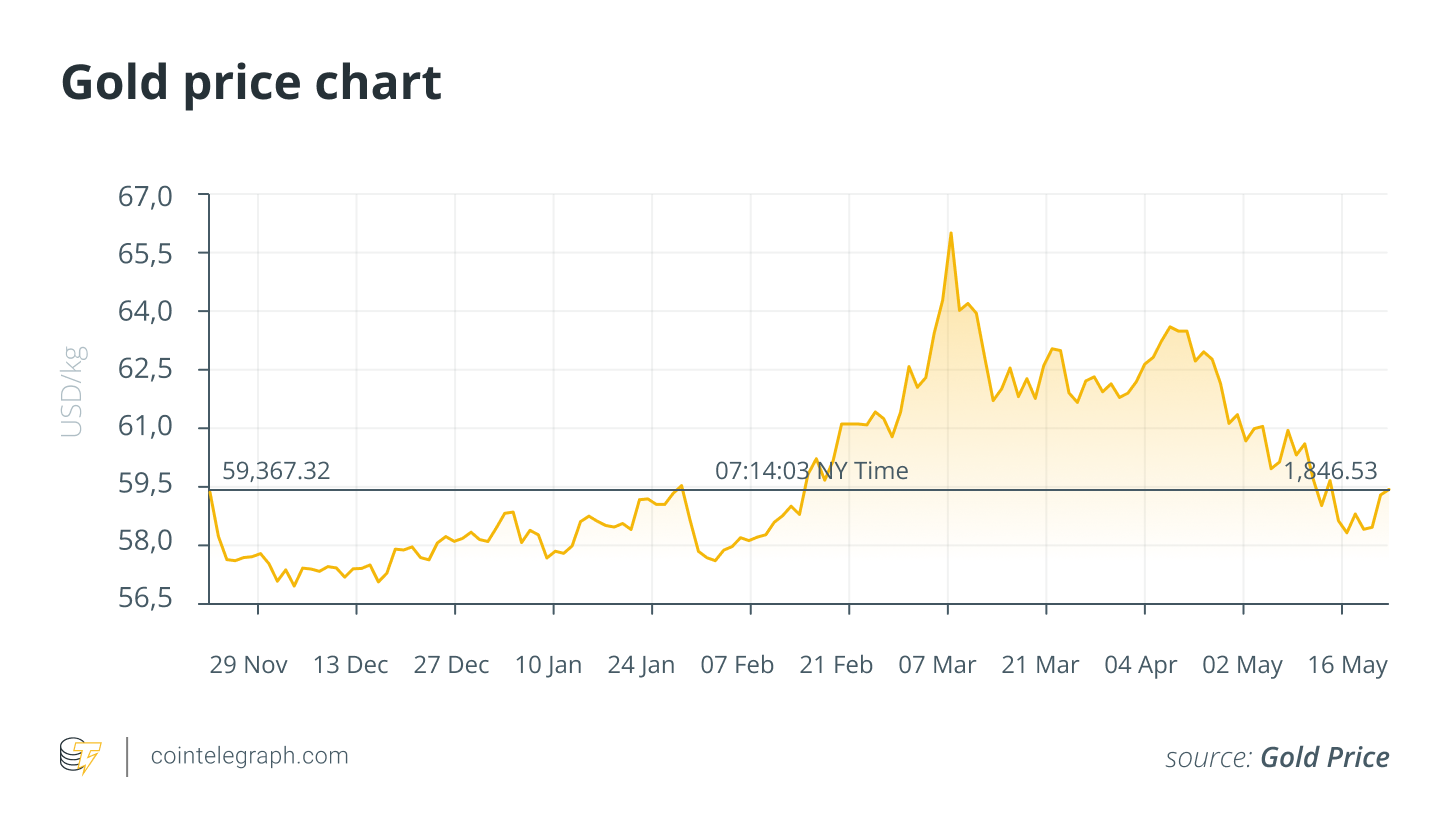Viewport: 1450px width, 837px height.
Task: Click the 62,5 y-axis tick label
Action: click(146, 369)
